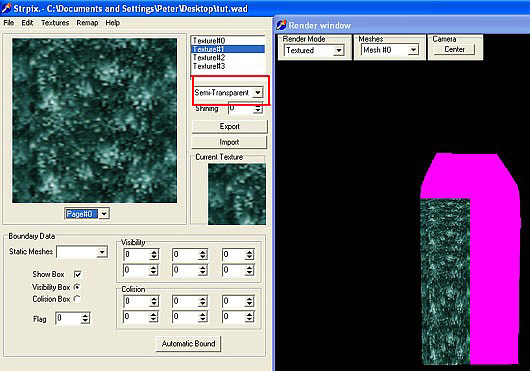This screenshot has width=530, height=371.
Task: Click the Strpix title bar icon
Action: point(6,8)
